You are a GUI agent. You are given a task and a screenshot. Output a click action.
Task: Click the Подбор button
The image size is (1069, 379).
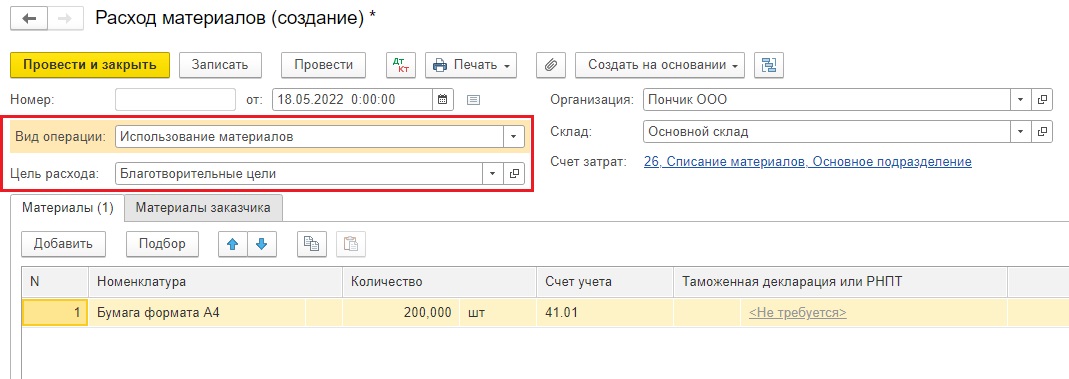162,244
